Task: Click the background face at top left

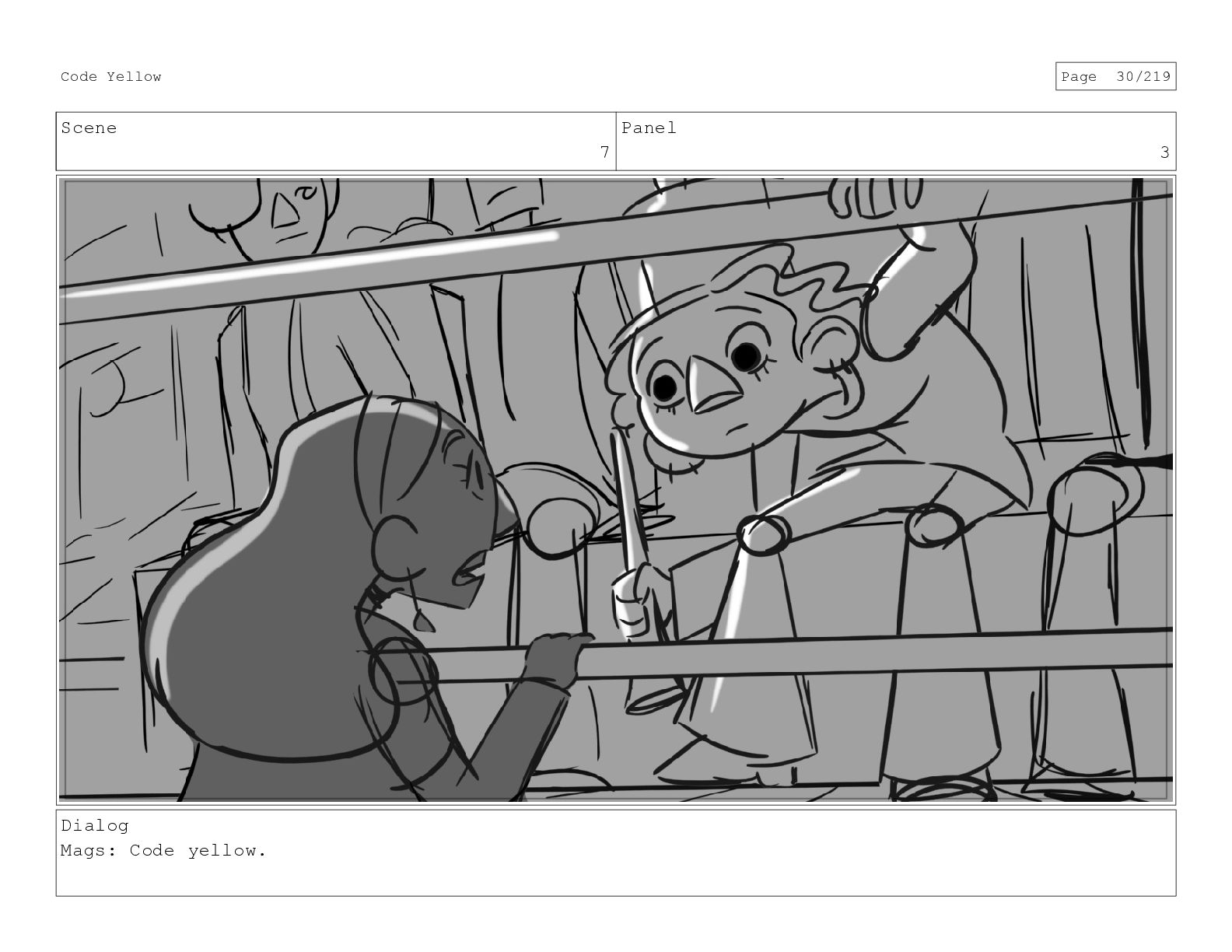Action: 292,214
